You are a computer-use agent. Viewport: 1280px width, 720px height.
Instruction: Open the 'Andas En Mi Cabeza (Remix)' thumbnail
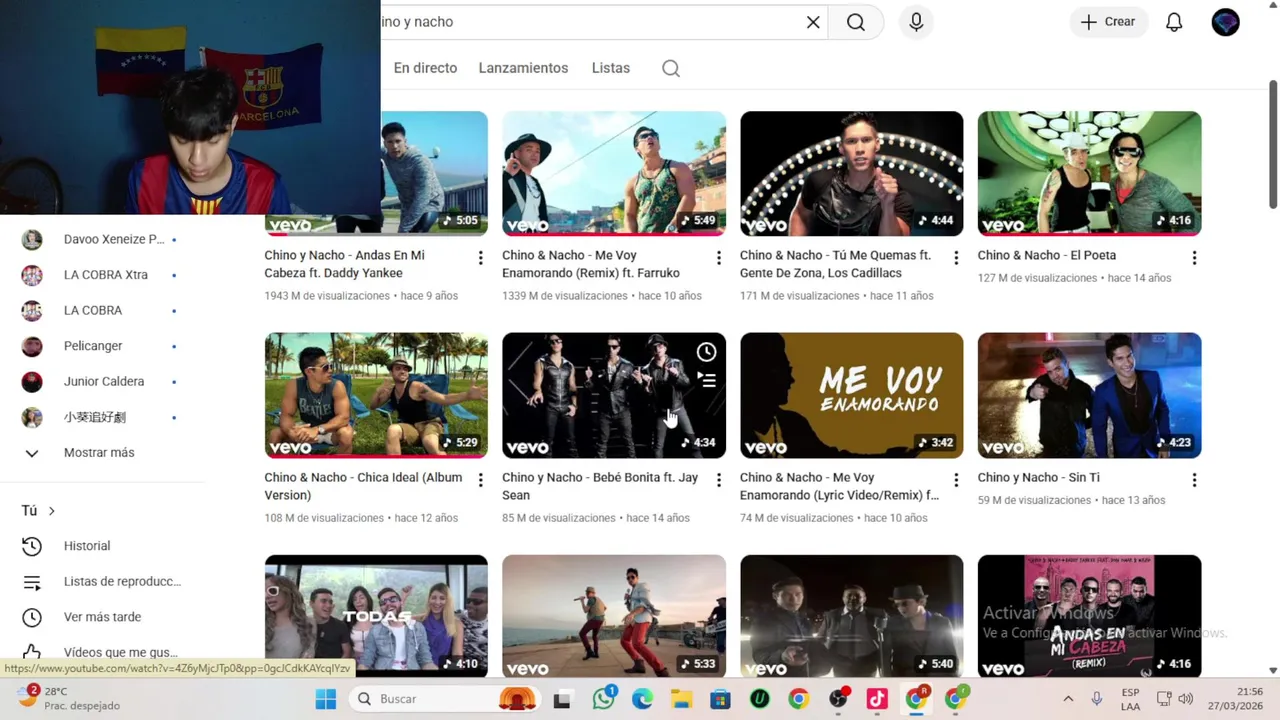click(x=1090, y=616)
